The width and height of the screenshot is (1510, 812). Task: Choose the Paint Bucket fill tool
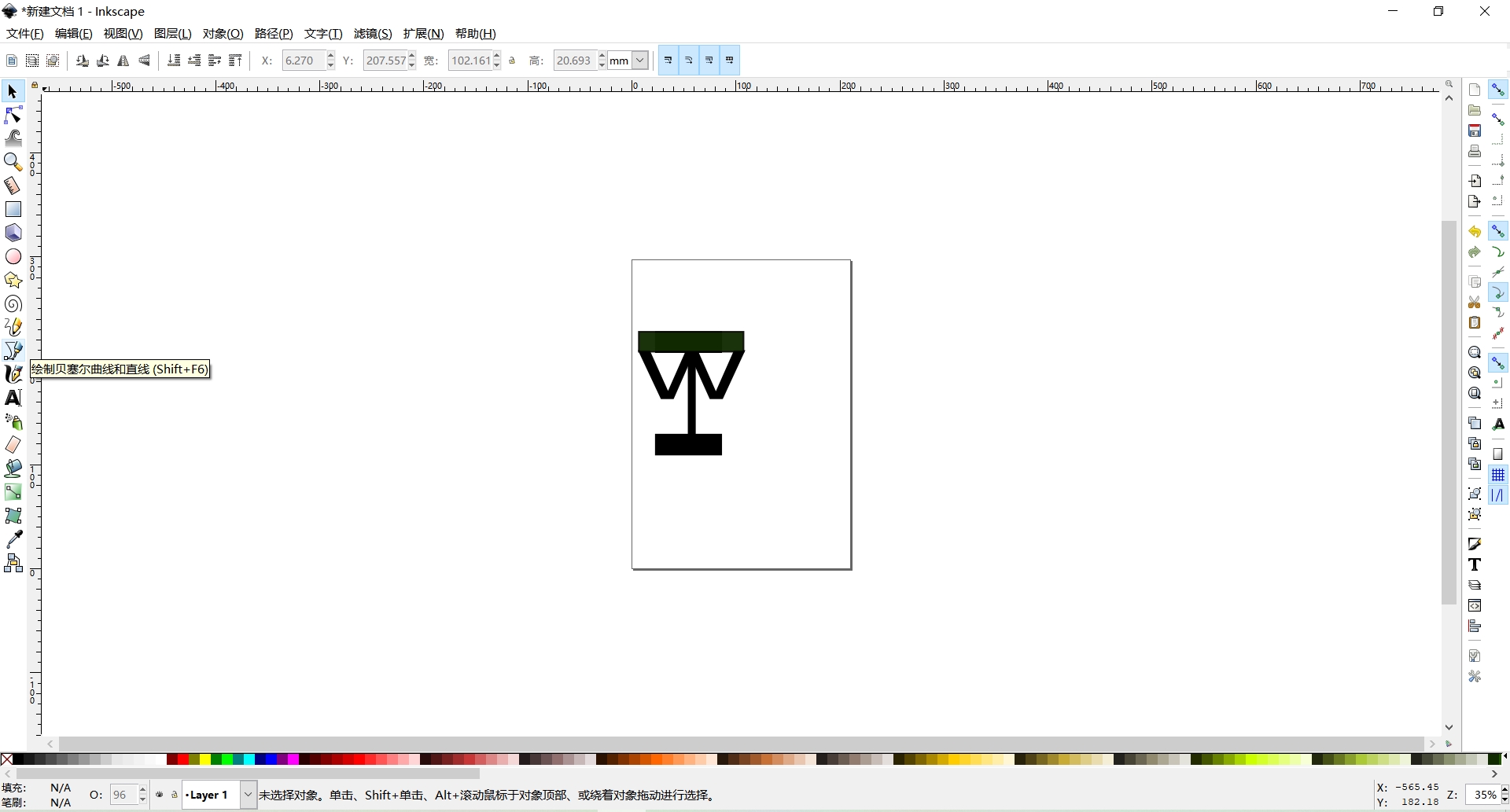13,468
